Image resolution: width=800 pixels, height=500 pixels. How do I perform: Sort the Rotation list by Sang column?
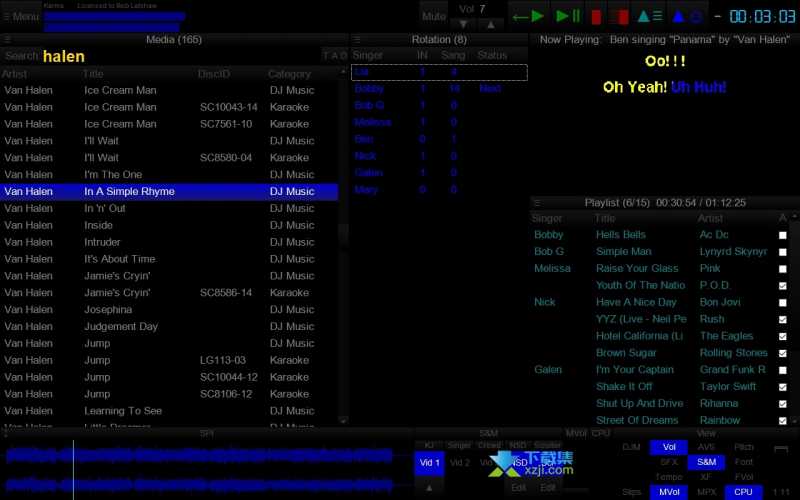pyautogui.click(x=453, y=55)
